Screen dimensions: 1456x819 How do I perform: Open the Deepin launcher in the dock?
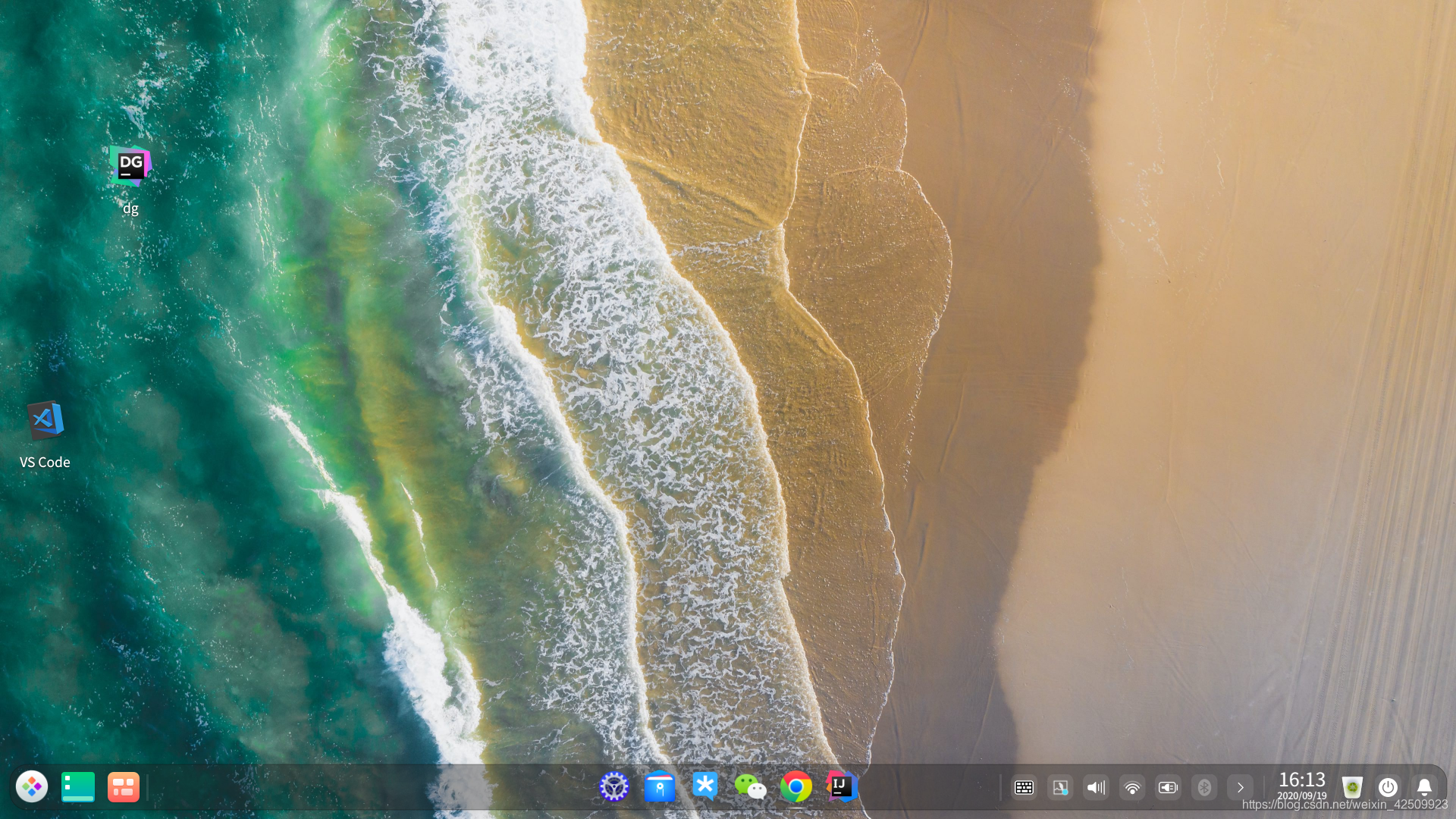click(32, 787)
